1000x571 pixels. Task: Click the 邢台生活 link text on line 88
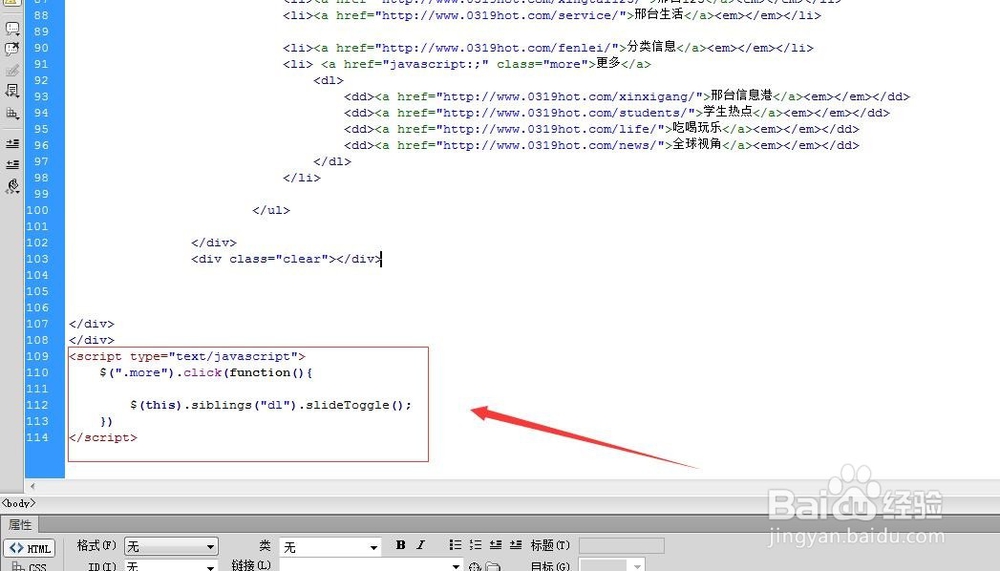(x=659, y=14)
